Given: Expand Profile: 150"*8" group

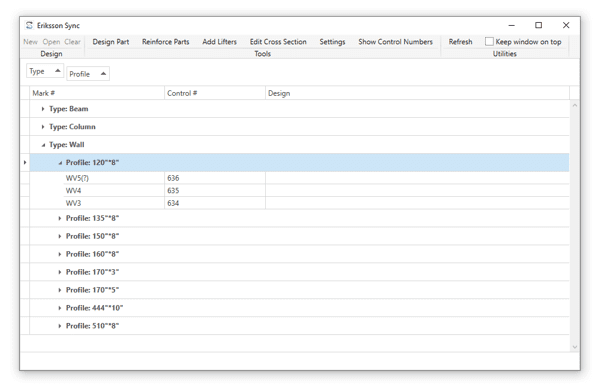Looking at the screenshot, I should tap(60, 236).
